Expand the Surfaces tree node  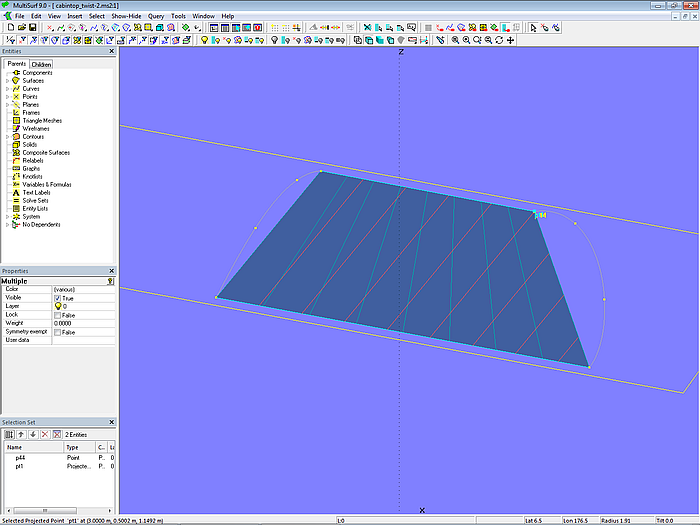[x=7, y=81]
